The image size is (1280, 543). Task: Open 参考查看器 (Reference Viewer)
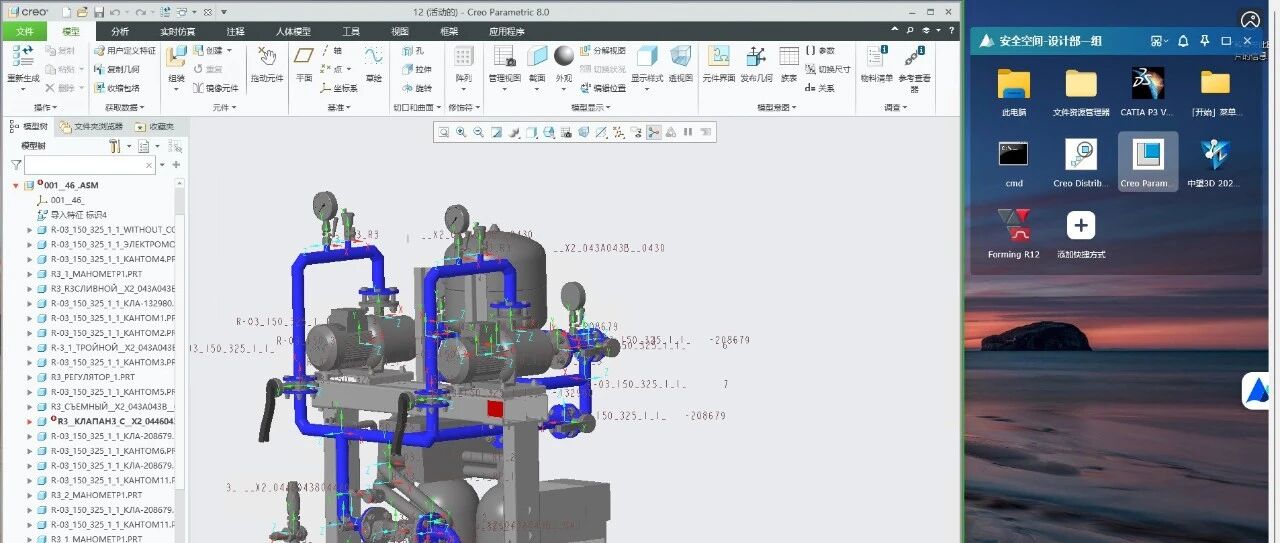pos(914,68)
